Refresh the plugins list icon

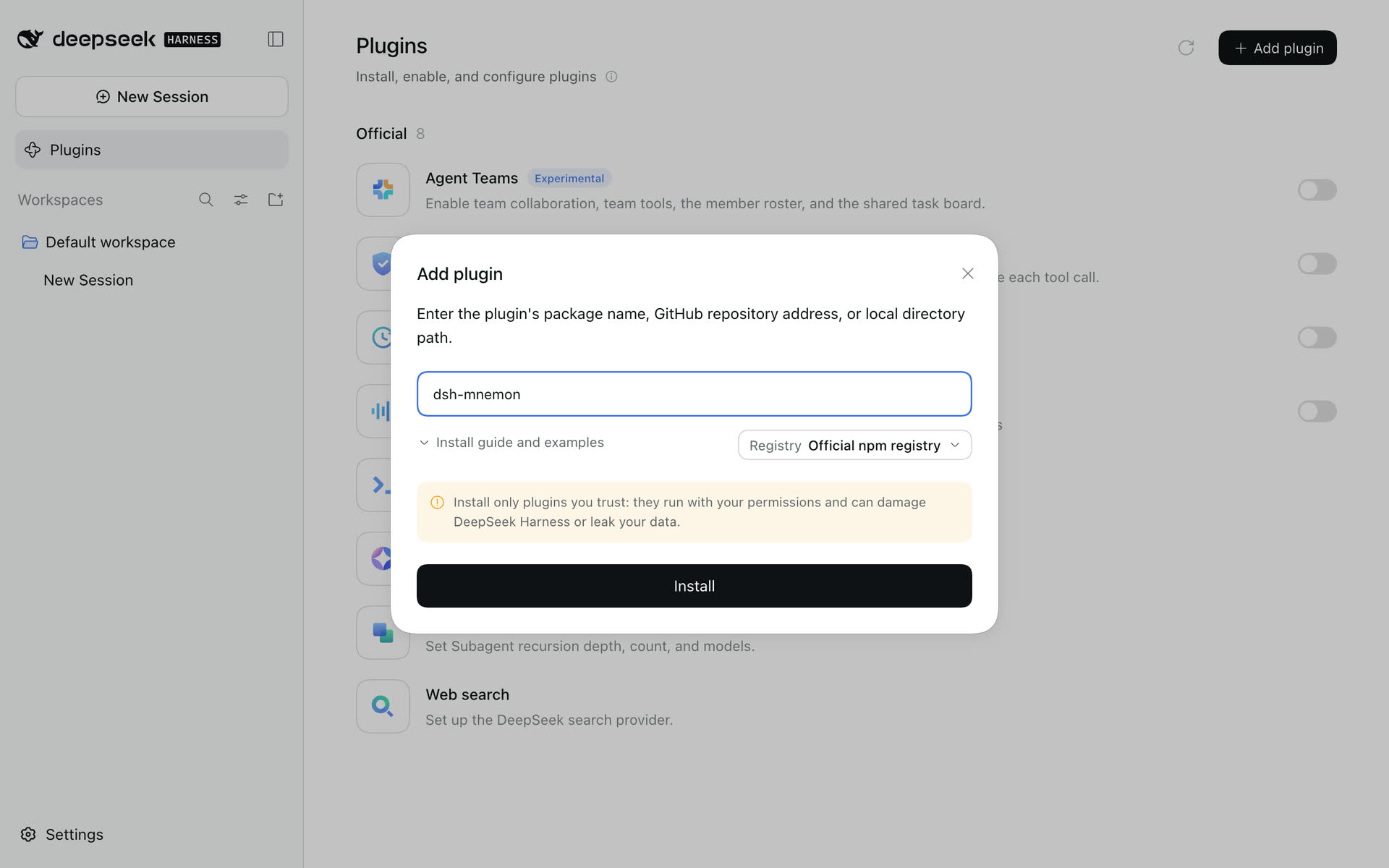(1186, 48)
